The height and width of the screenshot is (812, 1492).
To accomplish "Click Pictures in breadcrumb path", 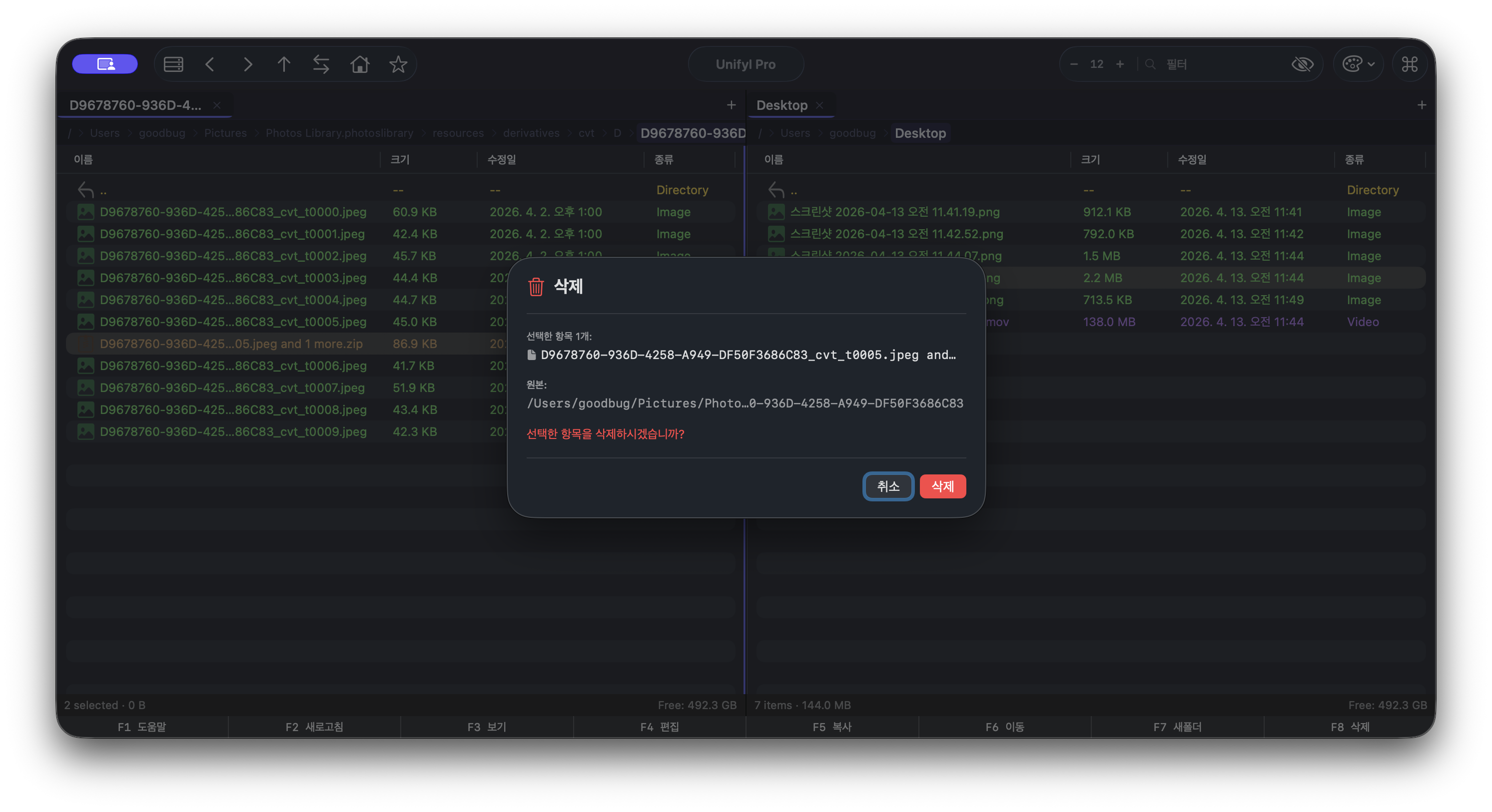I will click(x=225, y=133).
